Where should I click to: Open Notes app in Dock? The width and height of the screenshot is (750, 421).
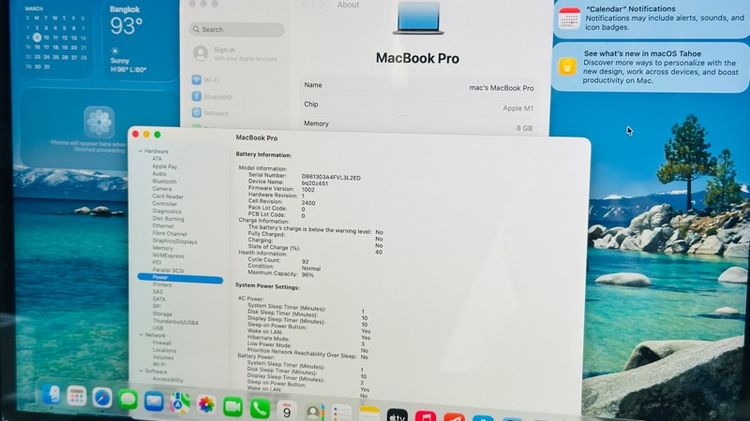(x=369, y=414)
